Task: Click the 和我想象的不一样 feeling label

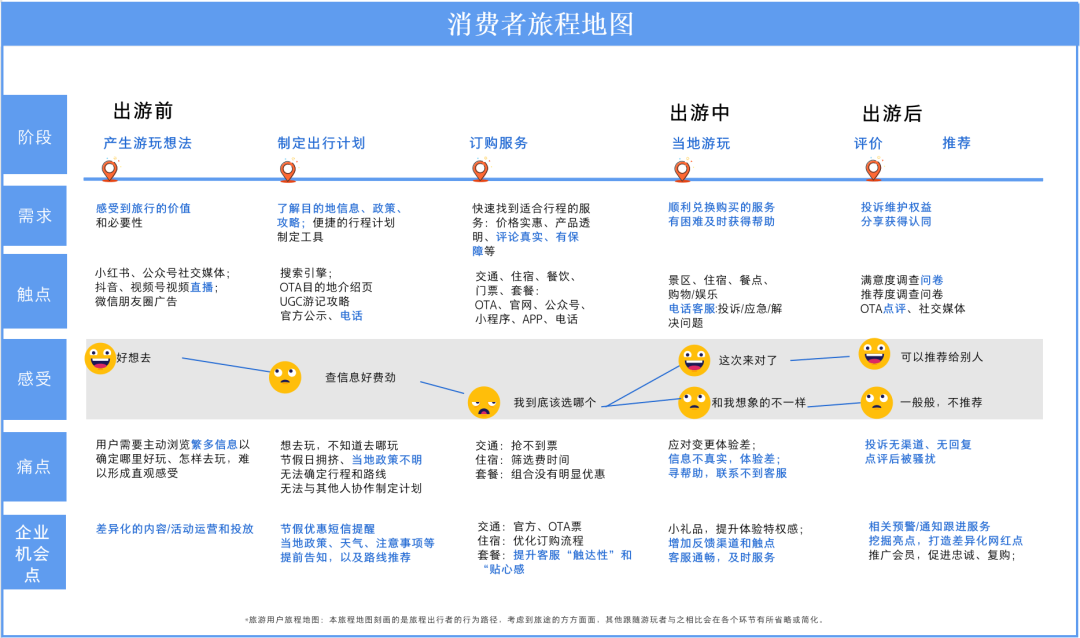Action: 758,402
